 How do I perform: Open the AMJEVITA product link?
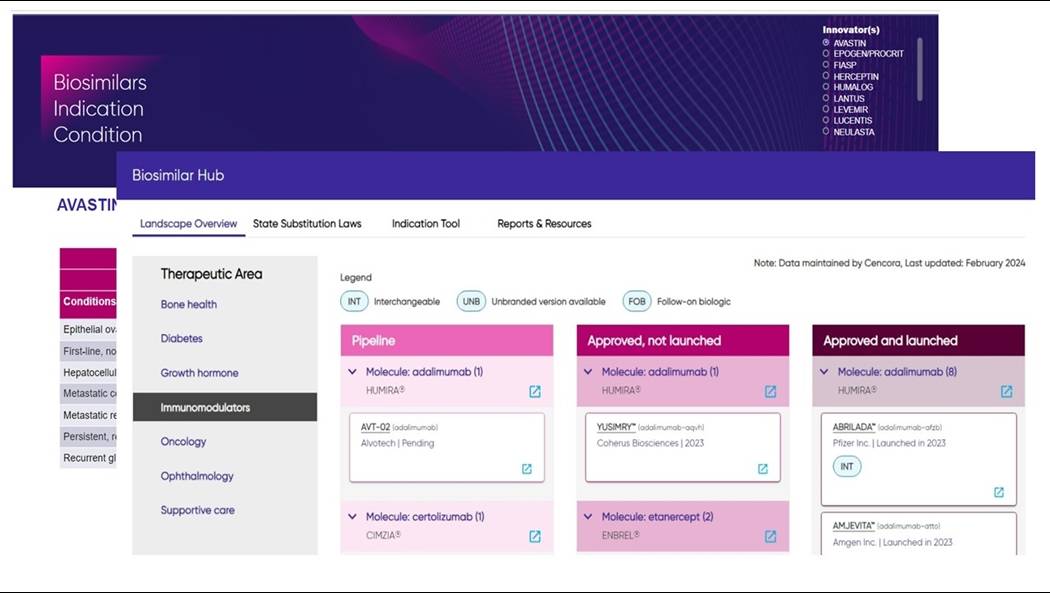(x=854, y=526)
